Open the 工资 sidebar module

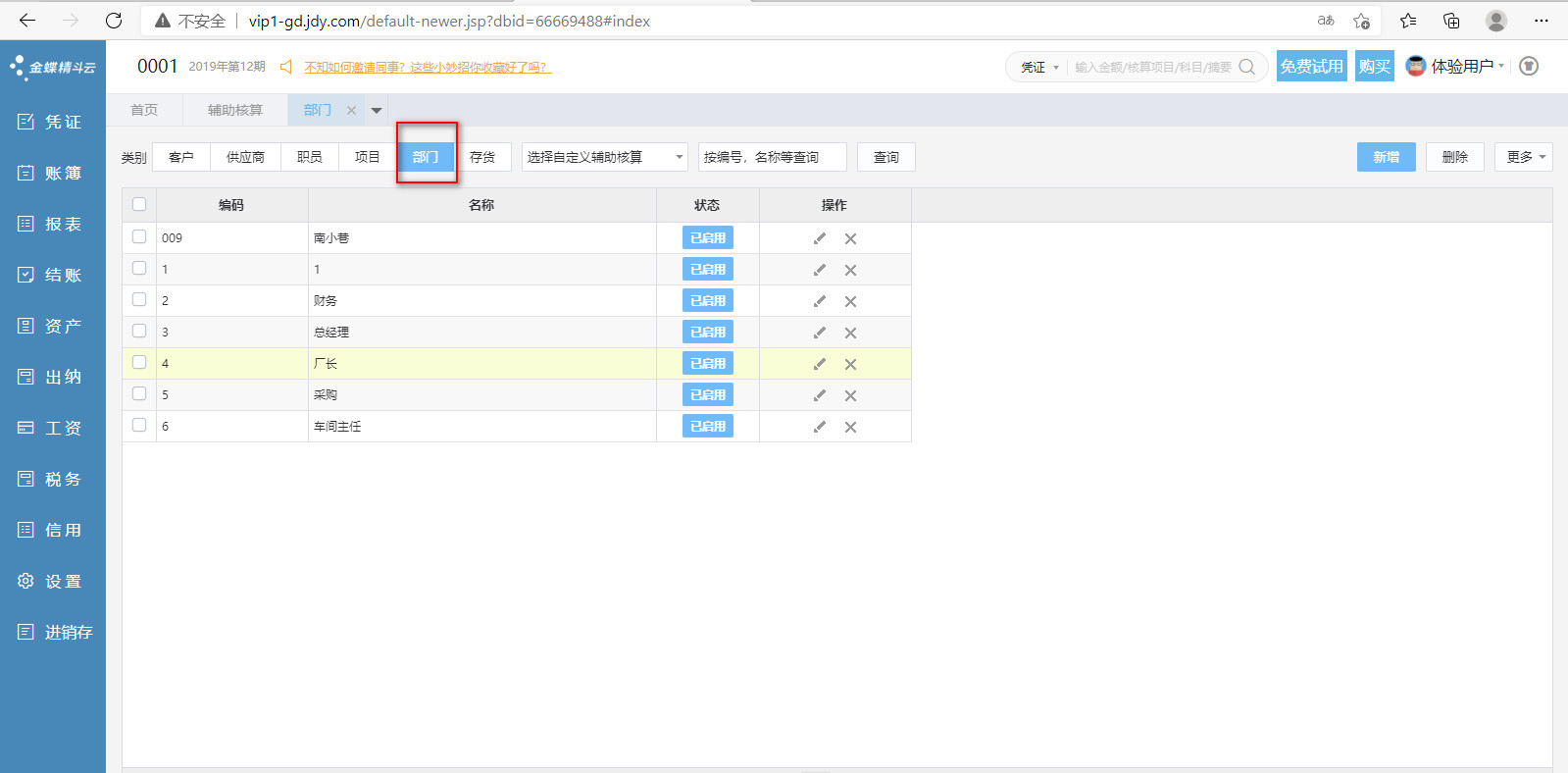[49, 428]
